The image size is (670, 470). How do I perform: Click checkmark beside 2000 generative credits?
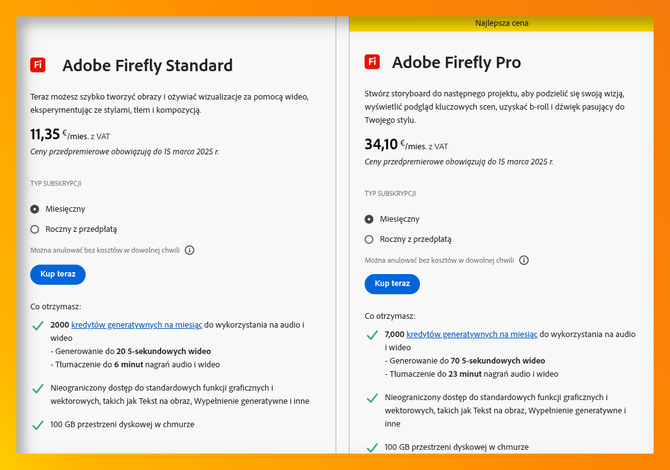(x=38, y=326)
